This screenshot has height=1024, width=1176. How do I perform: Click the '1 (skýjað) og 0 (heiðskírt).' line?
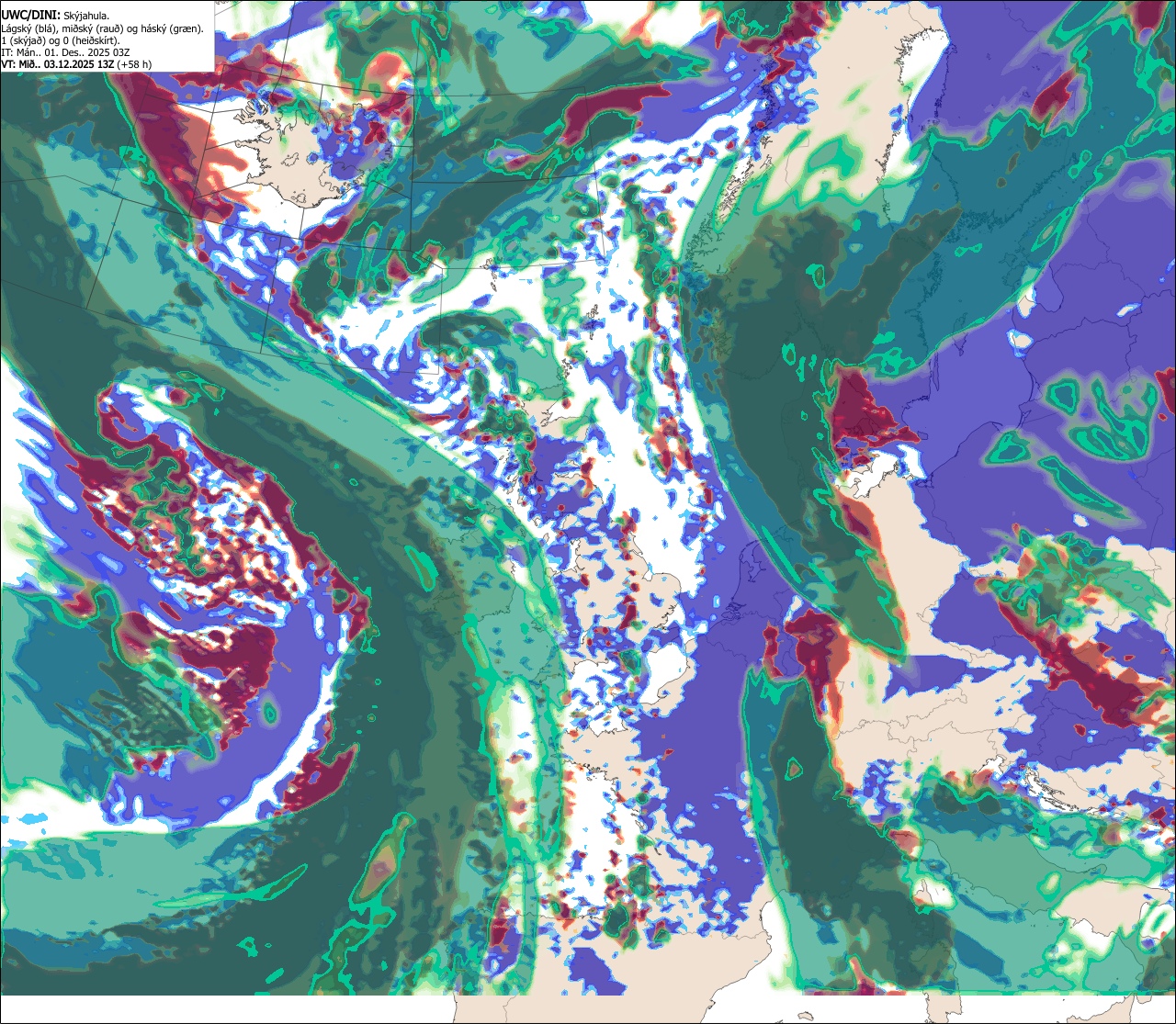(x=61, y=40)
